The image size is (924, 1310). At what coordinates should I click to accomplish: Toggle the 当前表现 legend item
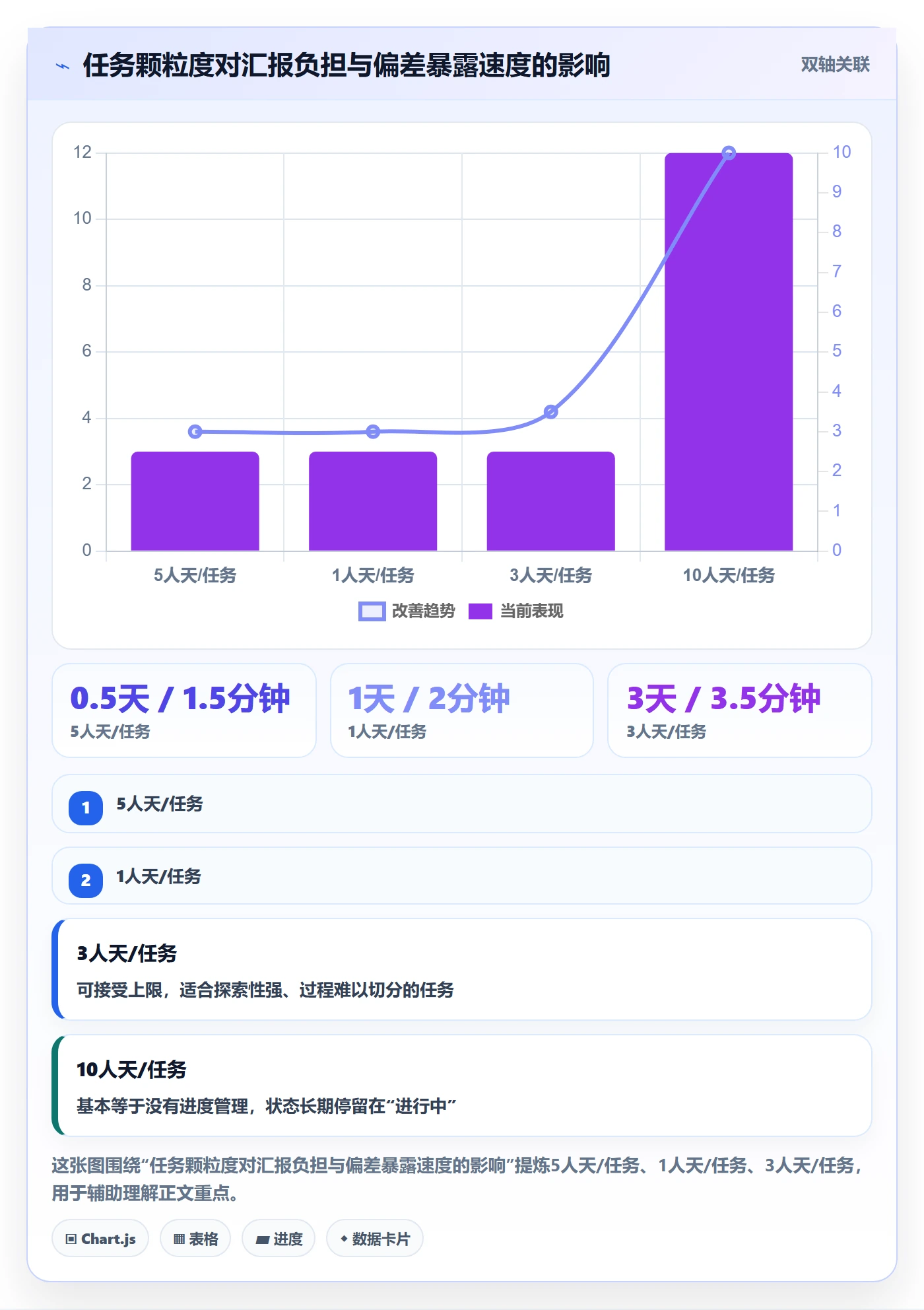tap(515, 611)
